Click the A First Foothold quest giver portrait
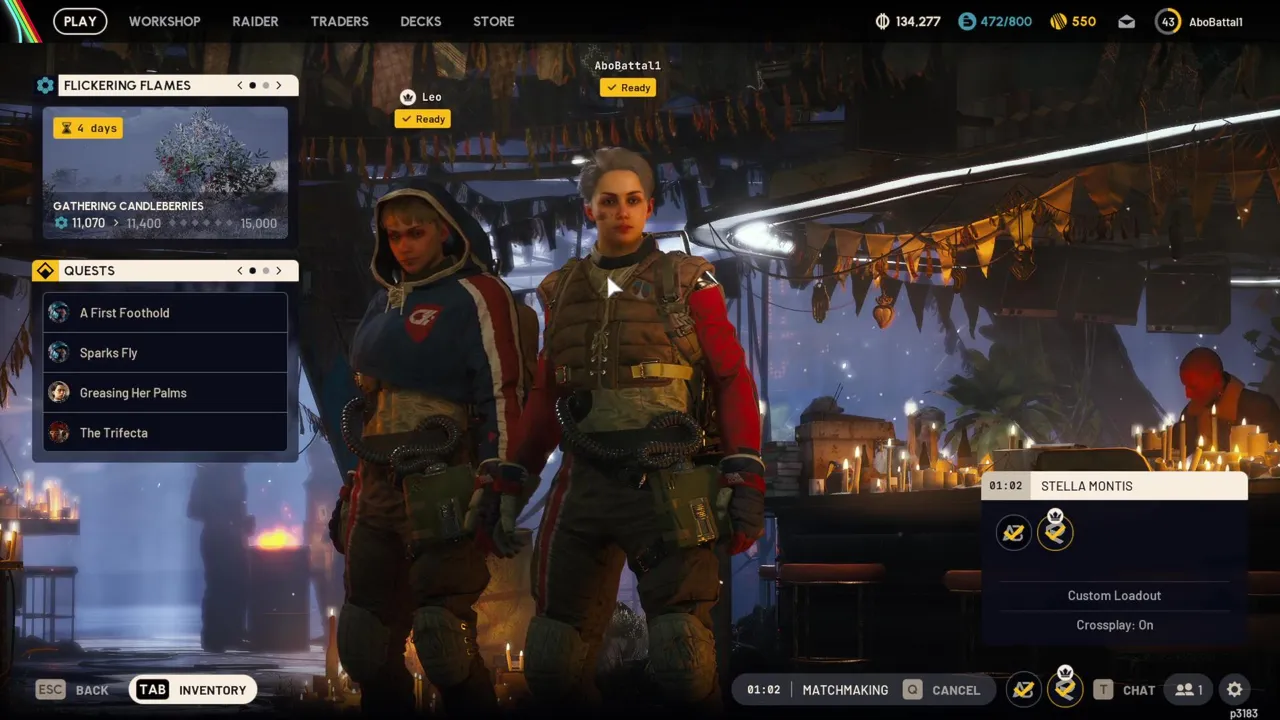 (59, 313)
